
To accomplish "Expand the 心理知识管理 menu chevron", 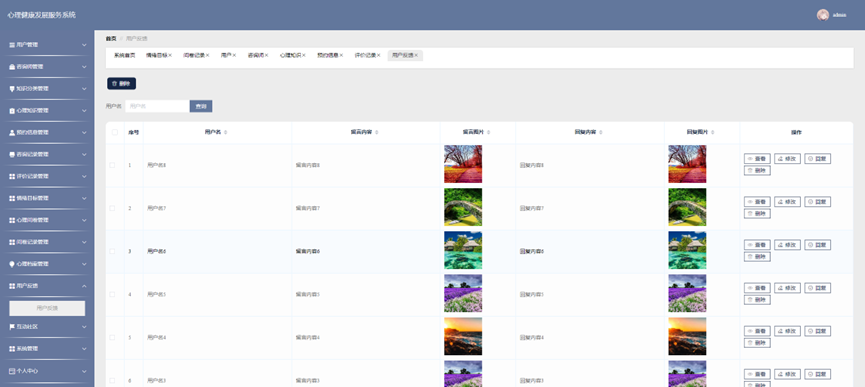I will 84,111.
